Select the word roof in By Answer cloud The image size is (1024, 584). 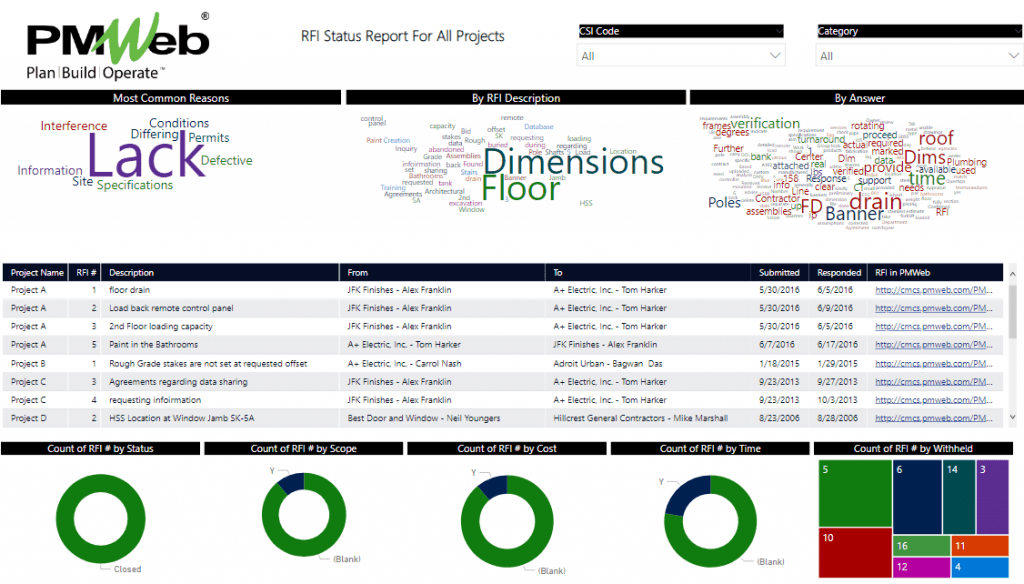(936, 138)
